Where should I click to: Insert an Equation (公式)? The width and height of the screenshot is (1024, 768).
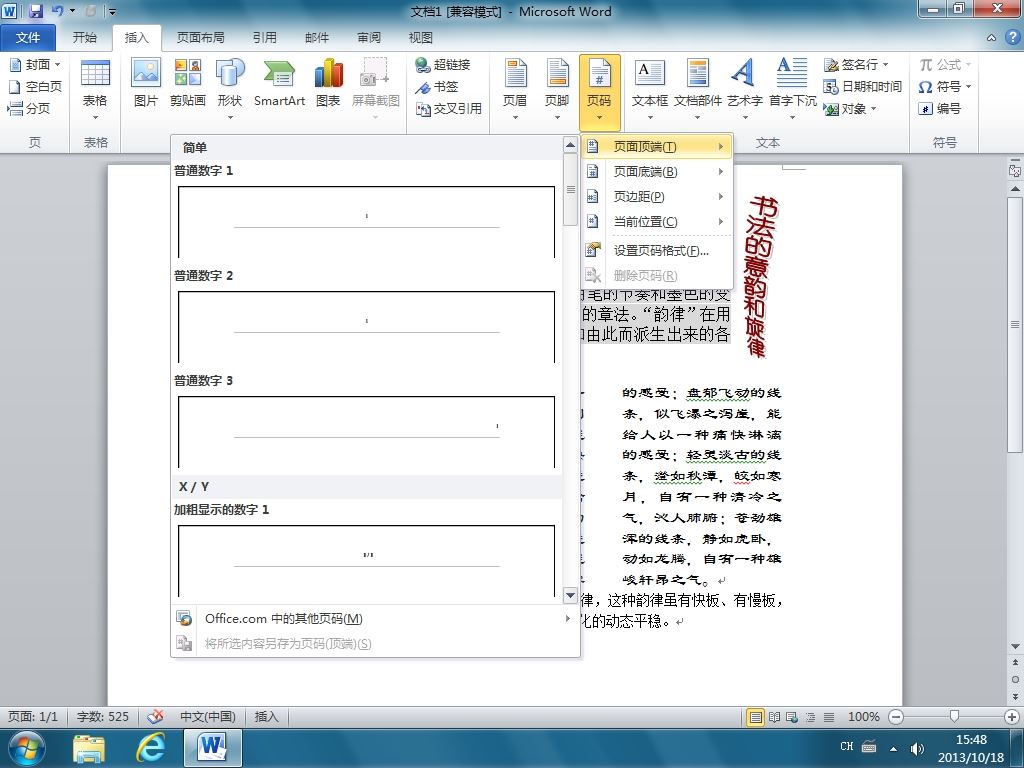tap(944, 64)
